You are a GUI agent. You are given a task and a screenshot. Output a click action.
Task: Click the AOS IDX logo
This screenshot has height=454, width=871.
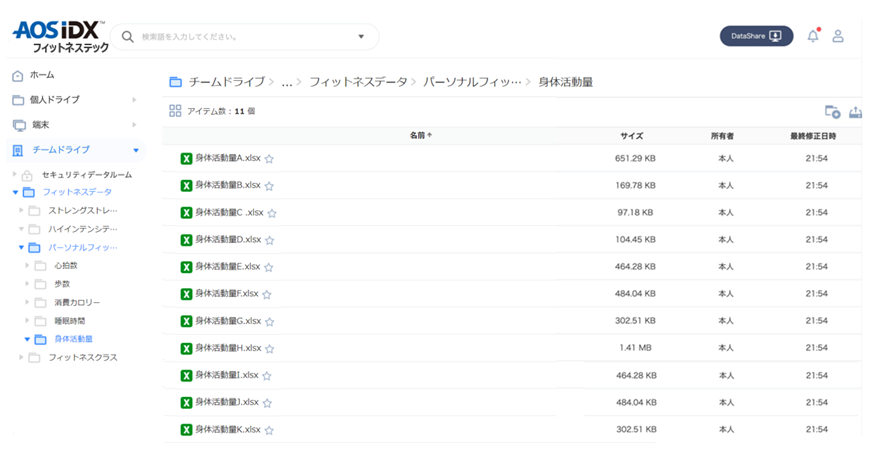pyautogui.click(x=59, y=37)
